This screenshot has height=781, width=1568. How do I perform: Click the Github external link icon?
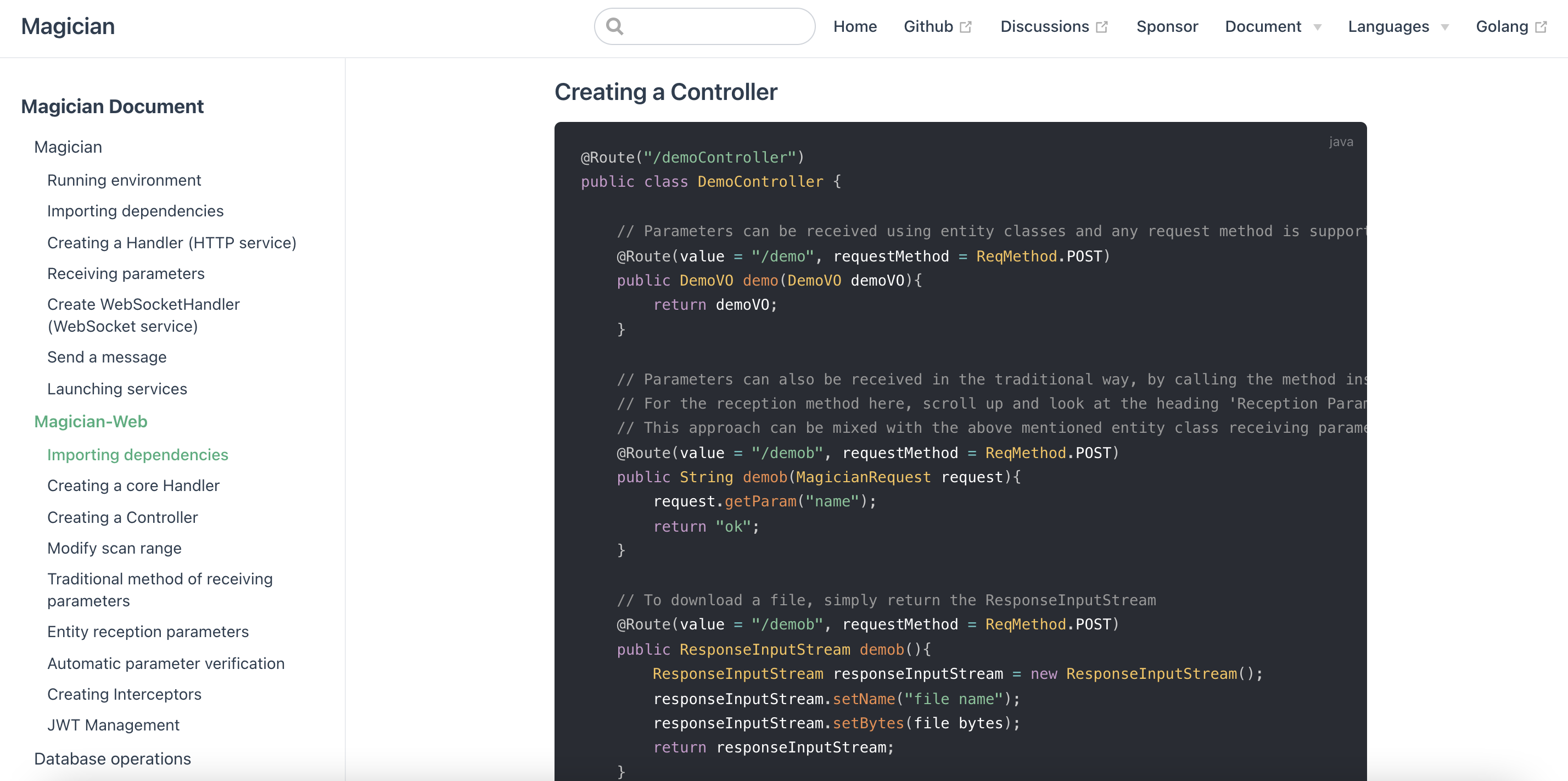(966, 27)
